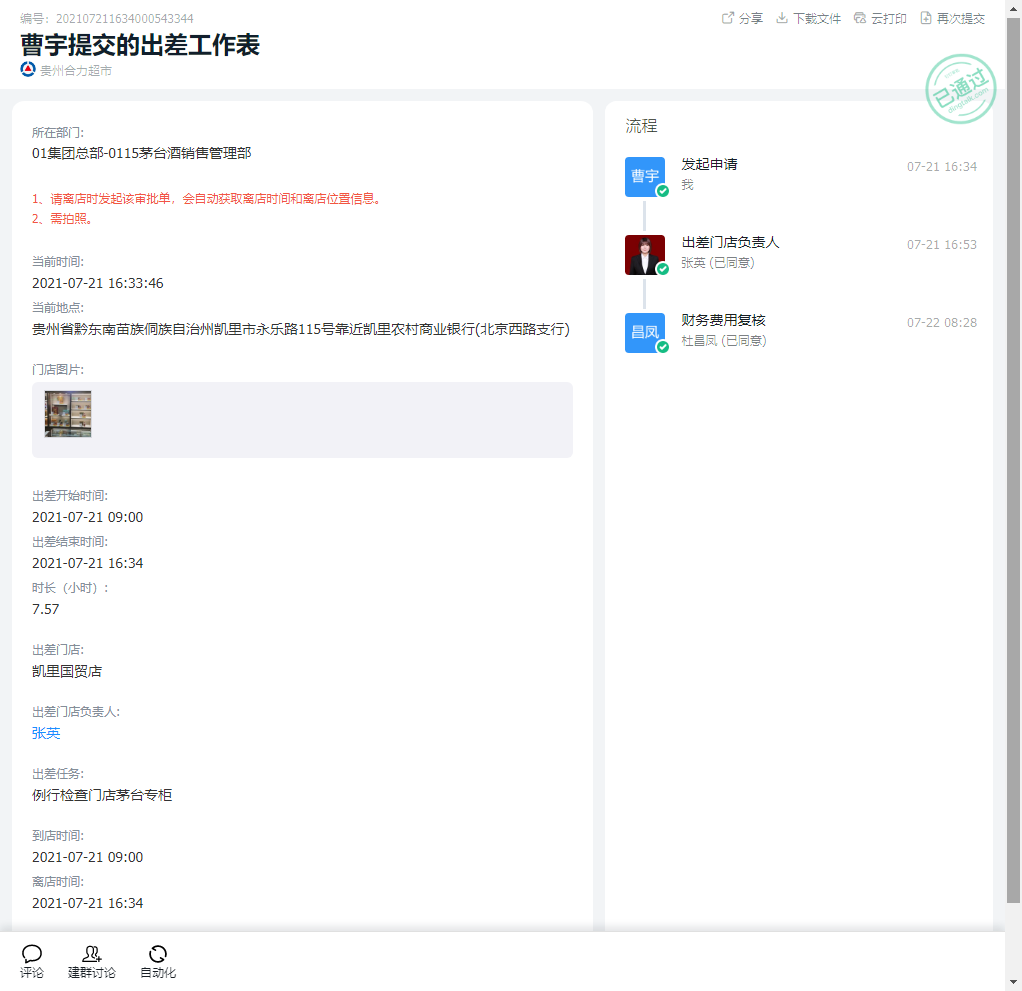This screenshot has width=1022, height=991.
Task: Click the 贵州合力超市 company logo icon
Action: (x=28, y=69)
